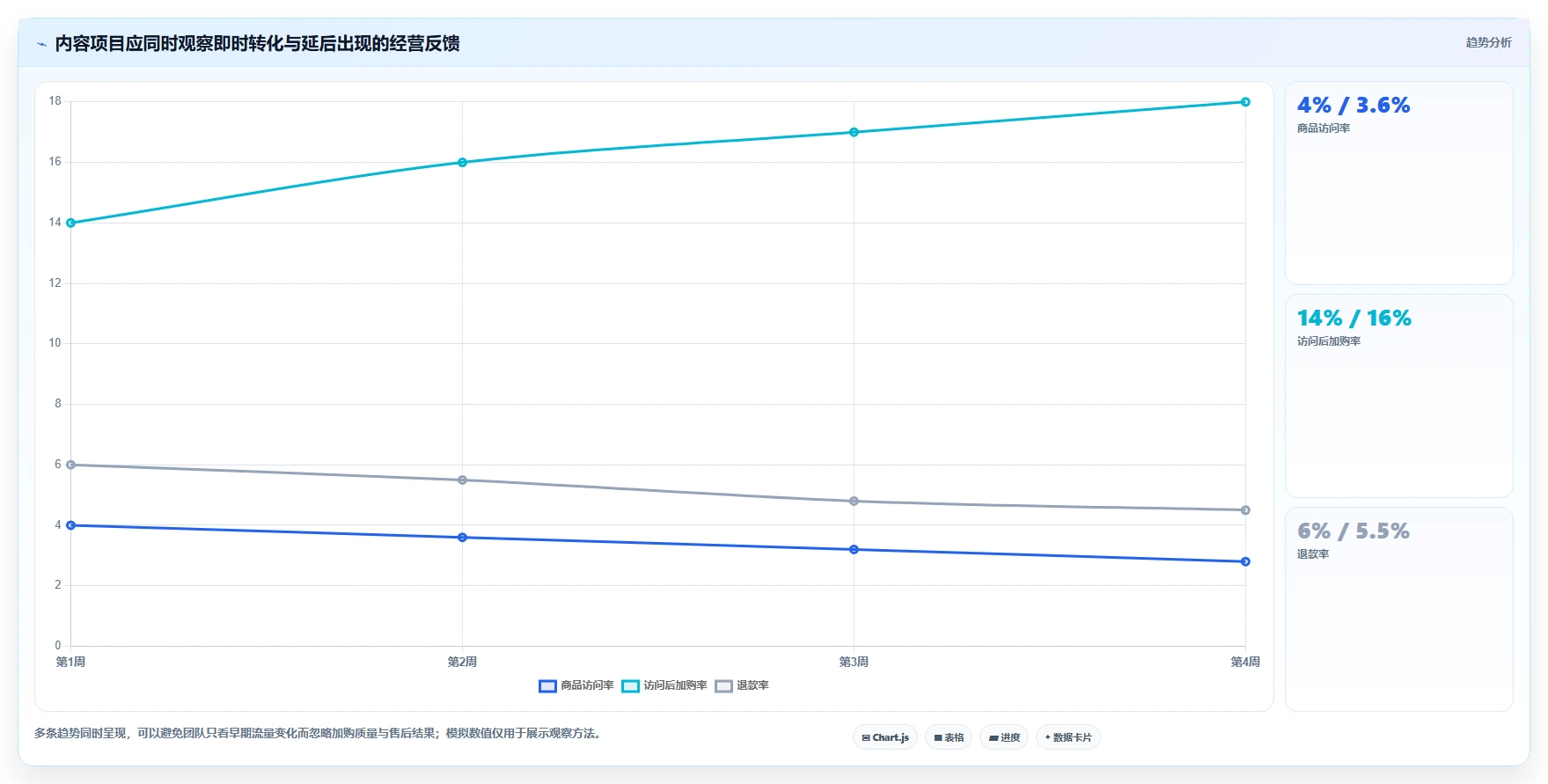Image resolution: width=1548 pixels, height=784 pixels.
Task: Select the 访问后加购率 point at 第3周
Action: [854, 132]
